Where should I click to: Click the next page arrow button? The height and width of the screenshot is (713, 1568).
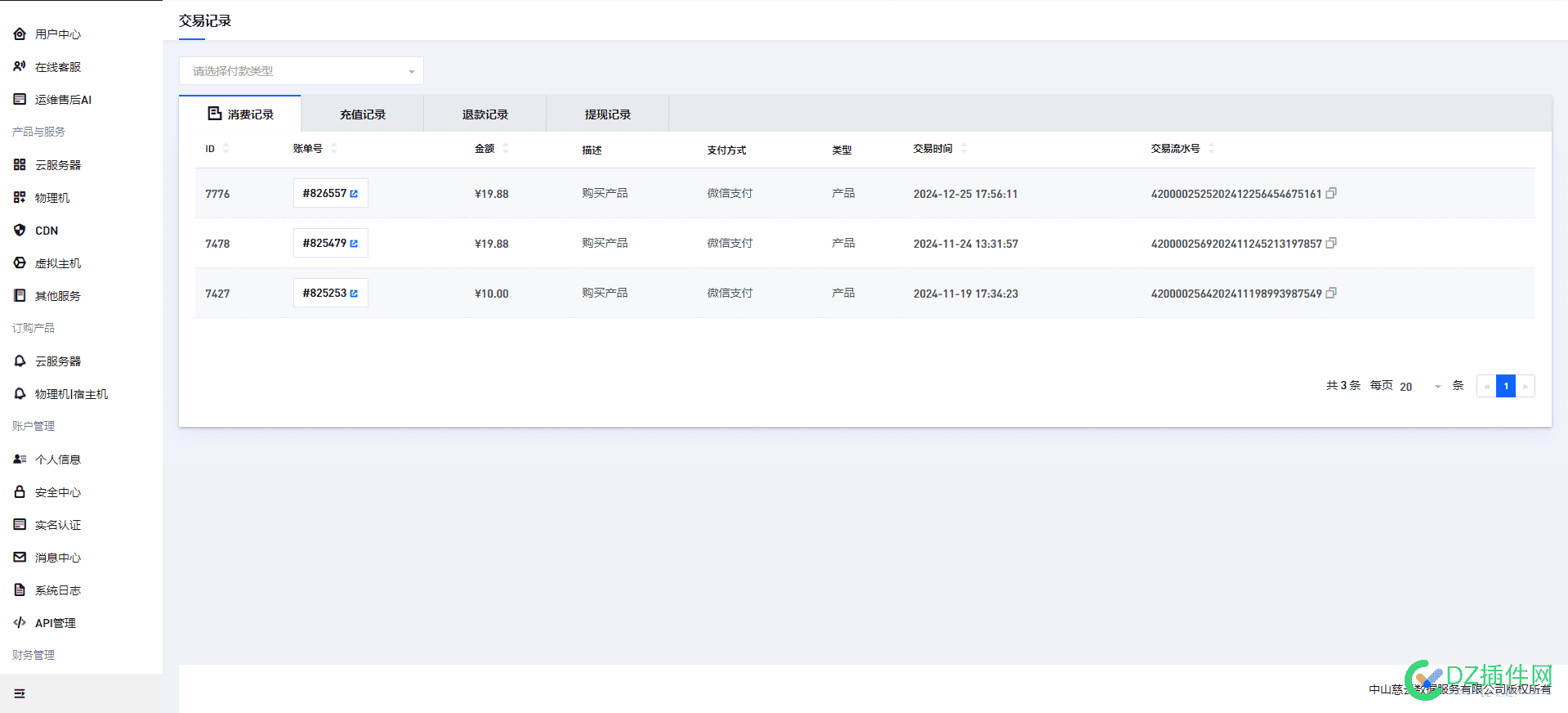(1526, 386)
